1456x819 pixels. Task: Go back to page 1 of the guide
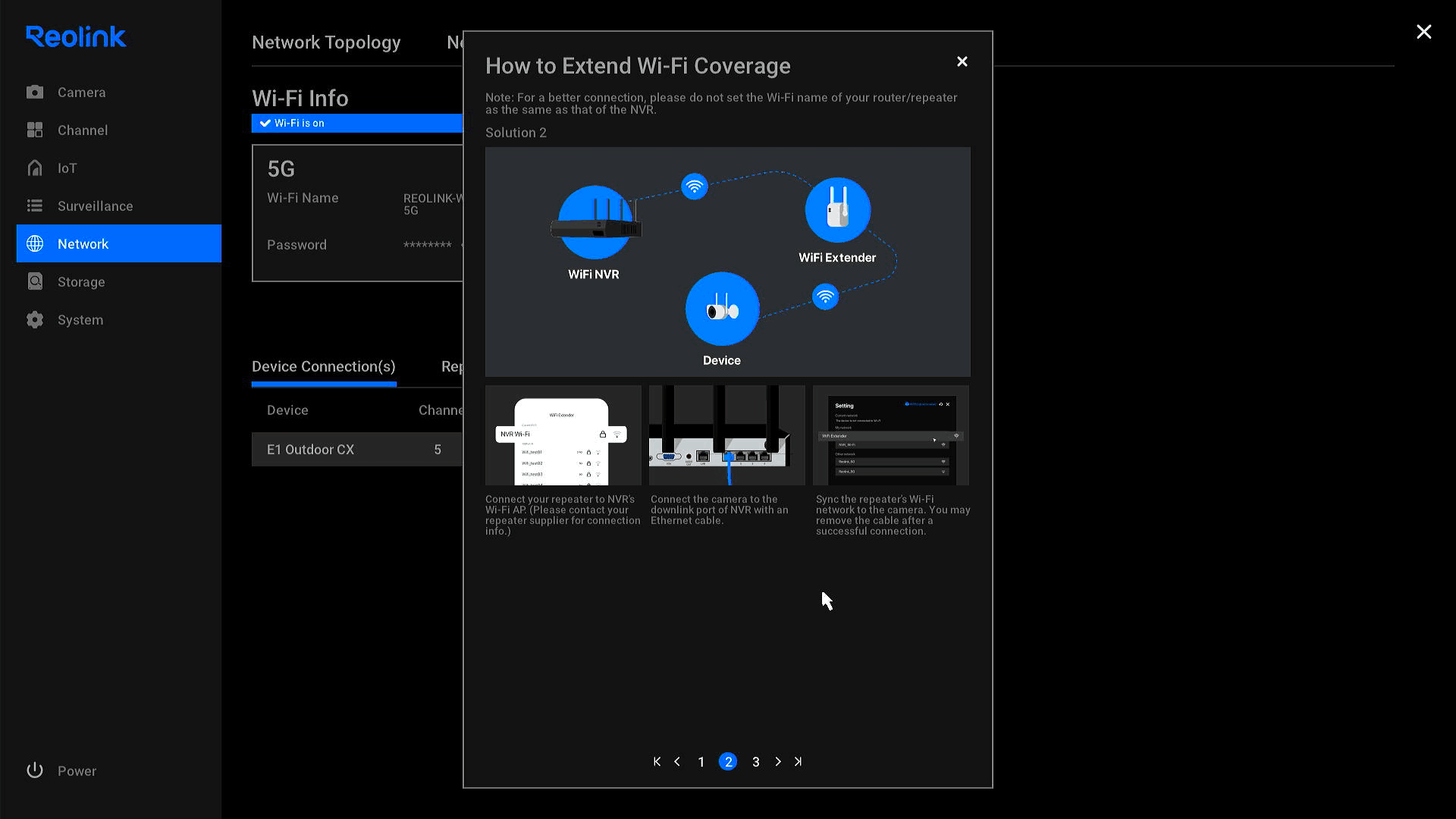pos(701,761)
